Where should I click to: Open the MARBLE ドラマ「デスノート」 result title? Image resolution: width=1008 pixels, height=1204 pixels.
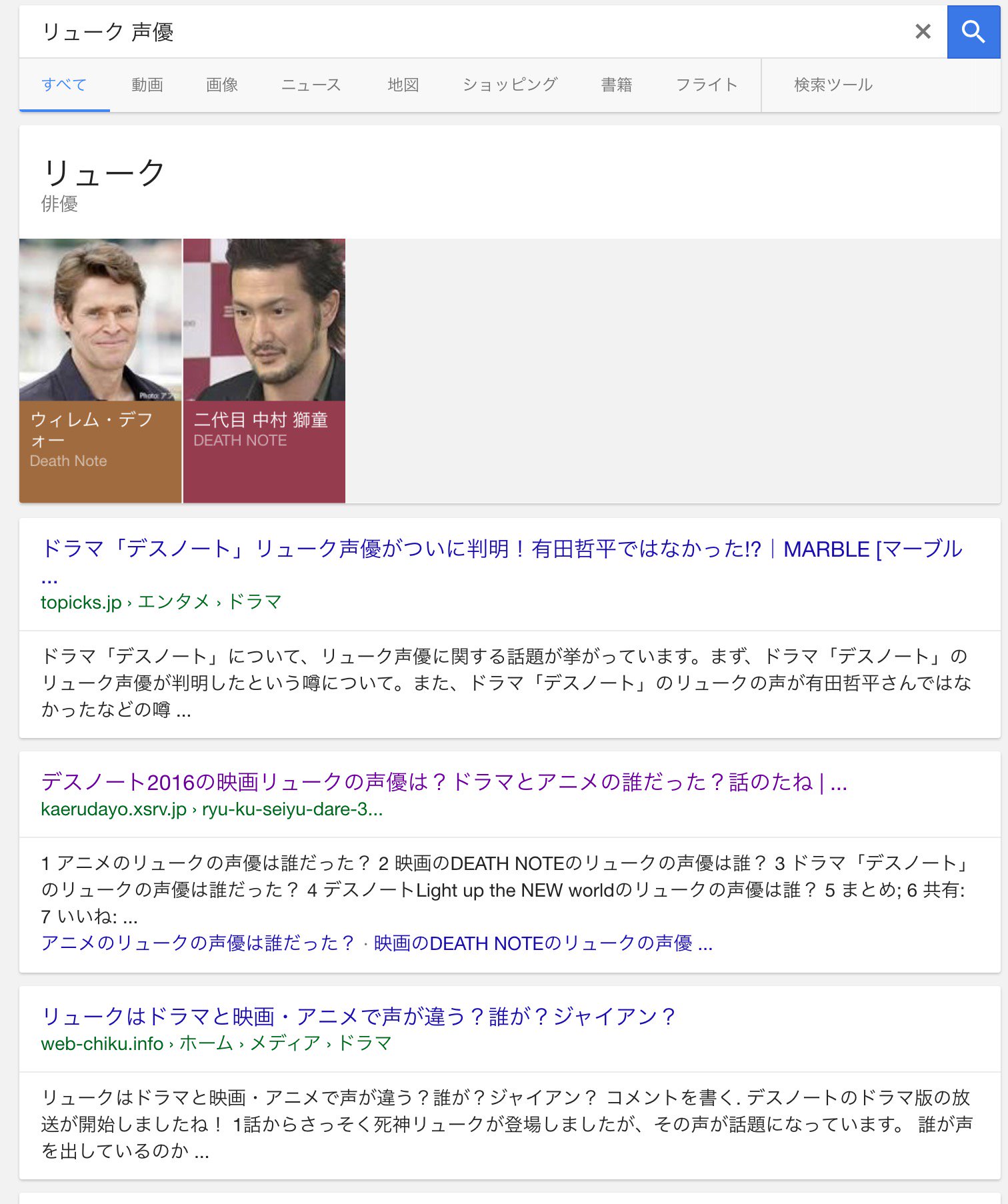coord(501,561)
